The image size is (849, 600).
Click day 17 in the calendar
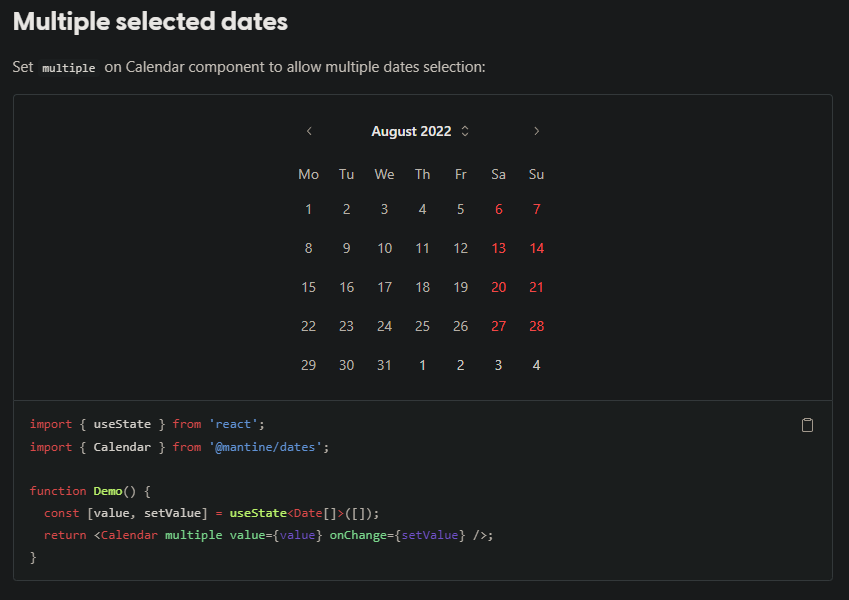[384, 287]
